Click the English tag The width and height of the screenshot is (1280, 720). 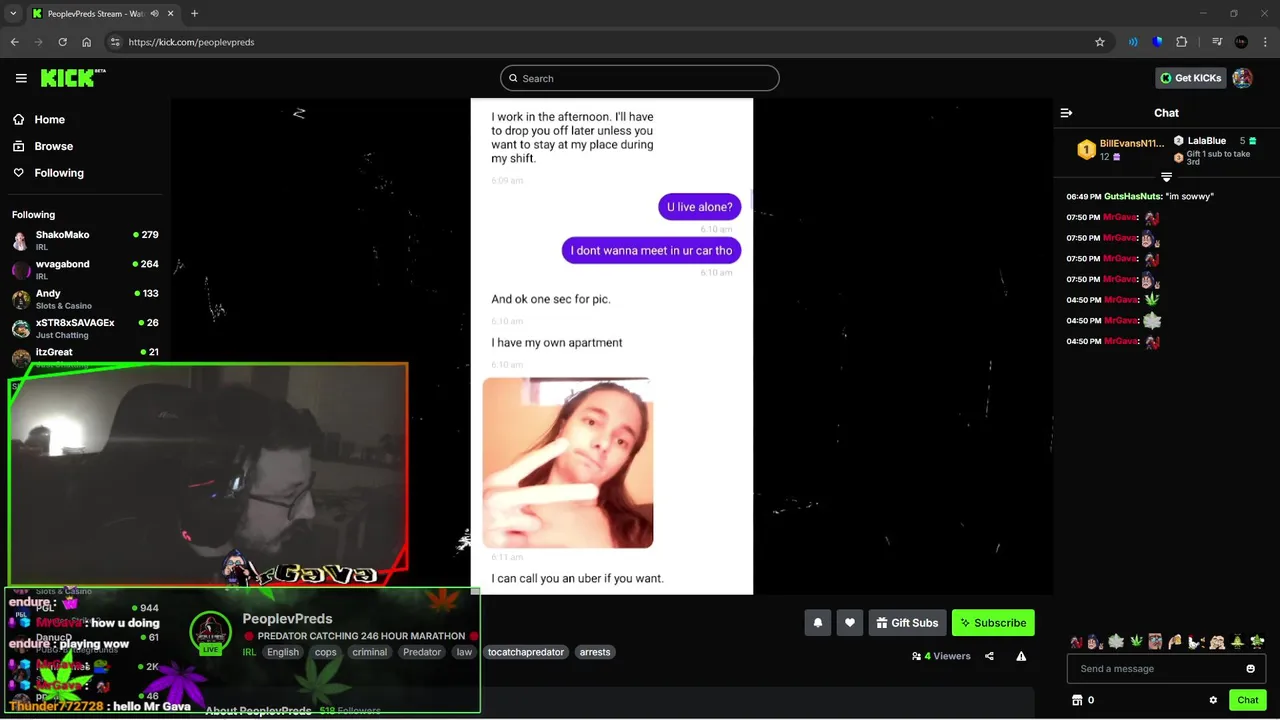pyautogui.click(x=283, y=652)
